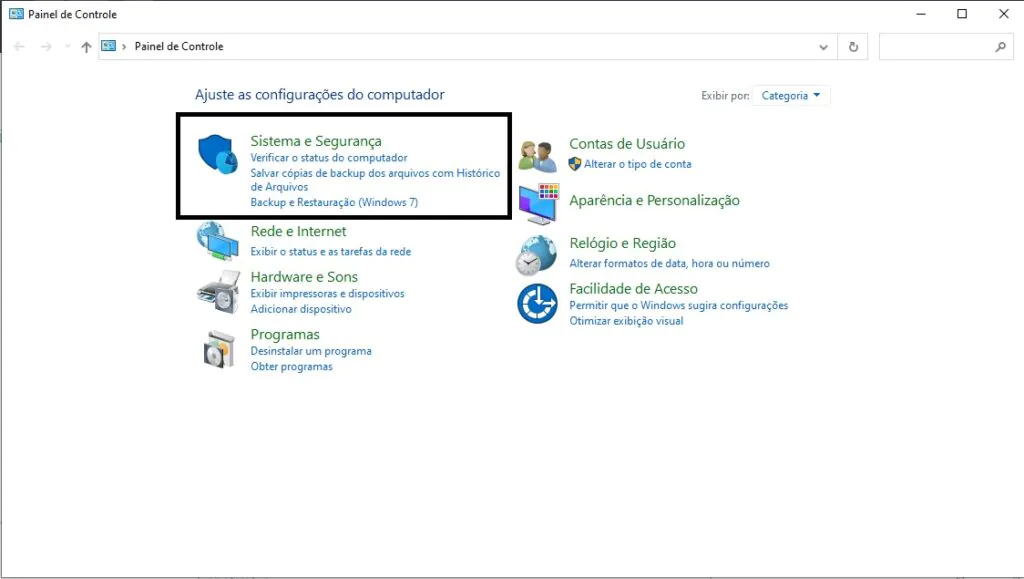
Task: Expand the address bar history dropdown
Action: 824,47
